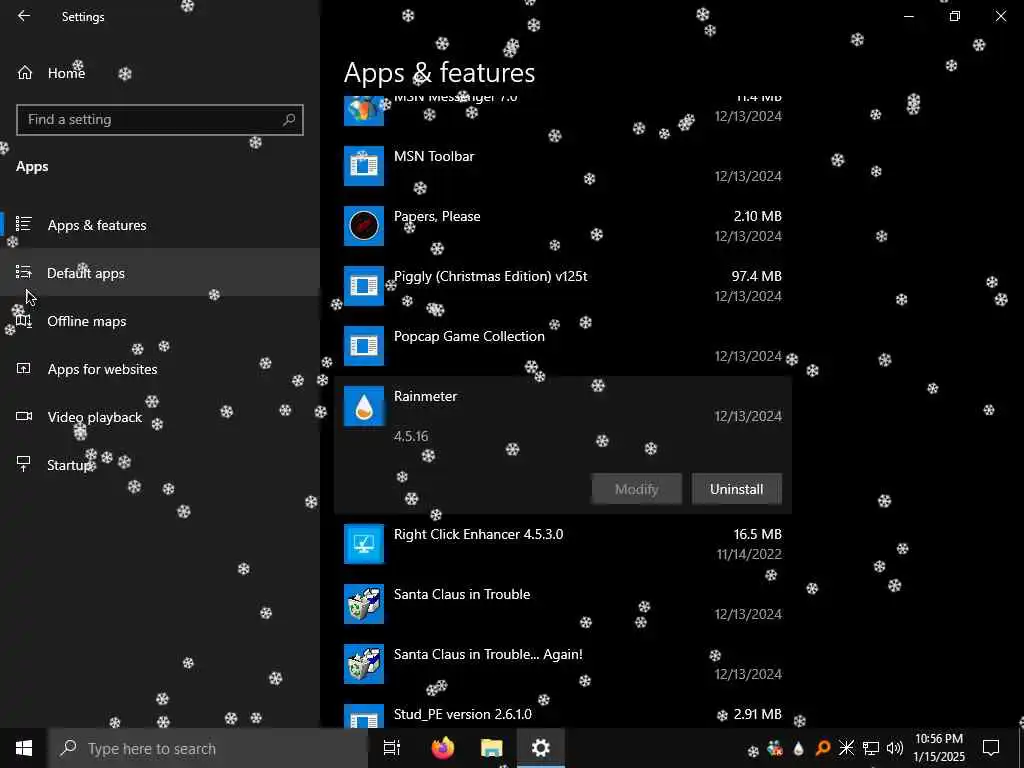Click the Papers, Please app icon
Viewport: 1024px width, 768px height.
[364, 226]
